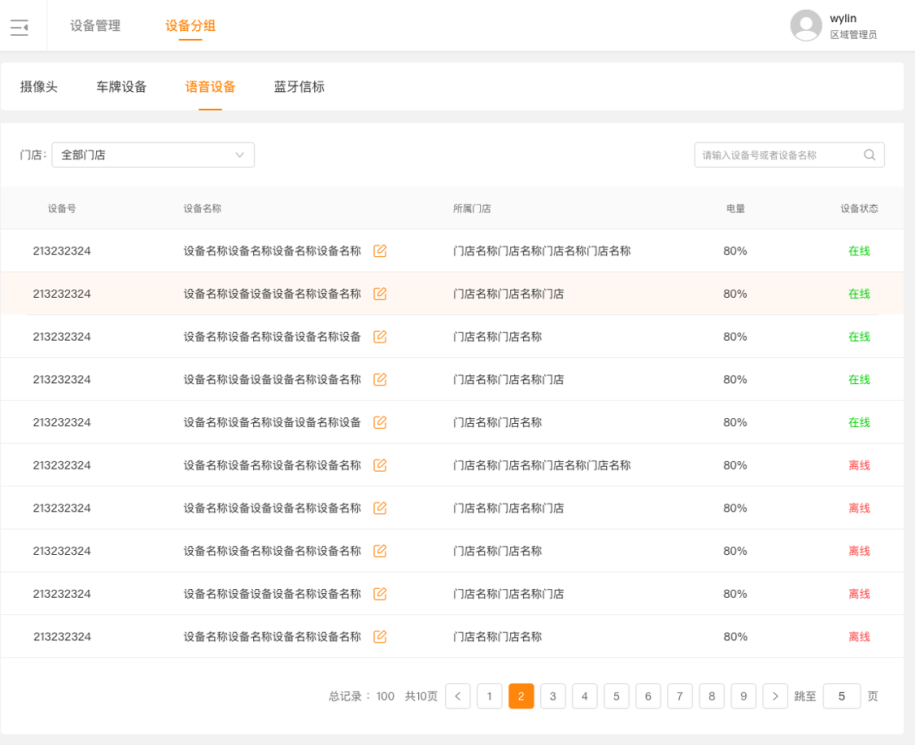This screenshot has width=915, height=745.
Task: Select the 语音设备 tab
Action: [208, 87]
